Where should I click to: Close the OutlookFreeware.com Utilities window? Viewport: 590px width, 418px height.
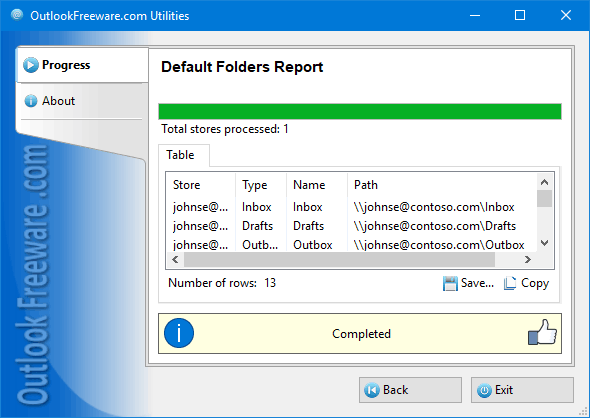click(566, 15)
